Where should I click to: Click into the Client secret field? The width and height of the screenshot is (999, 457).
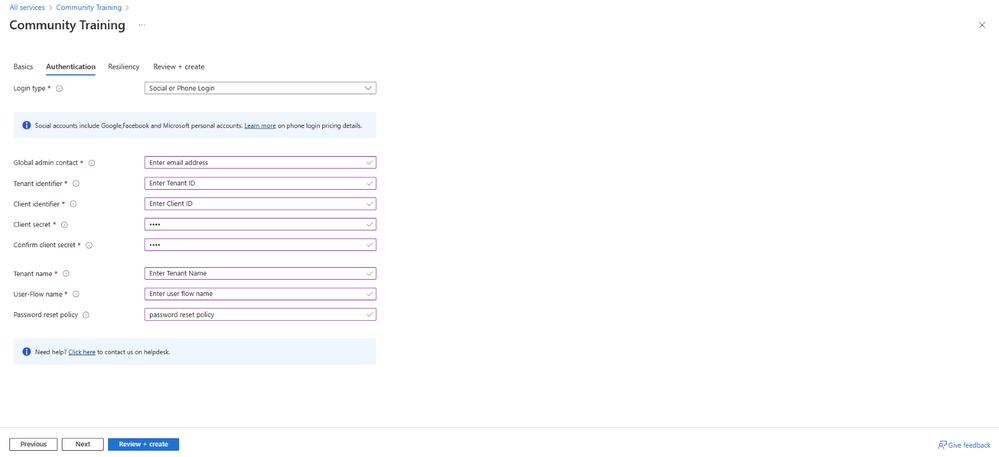tap(260, 224)
